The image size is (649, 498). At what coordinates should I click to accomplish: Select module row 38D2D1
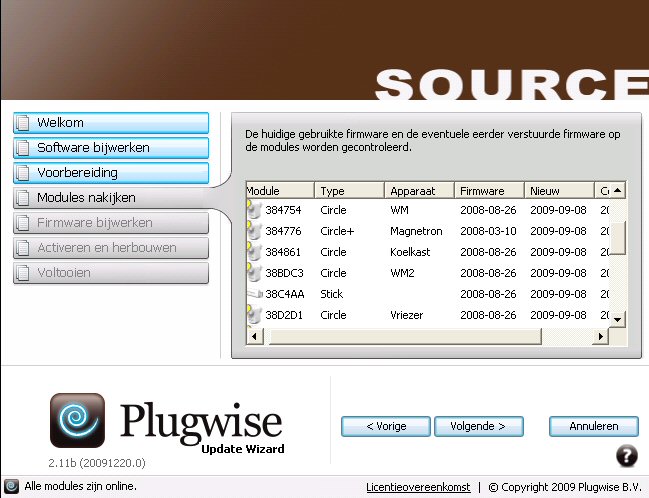(428, 315)
